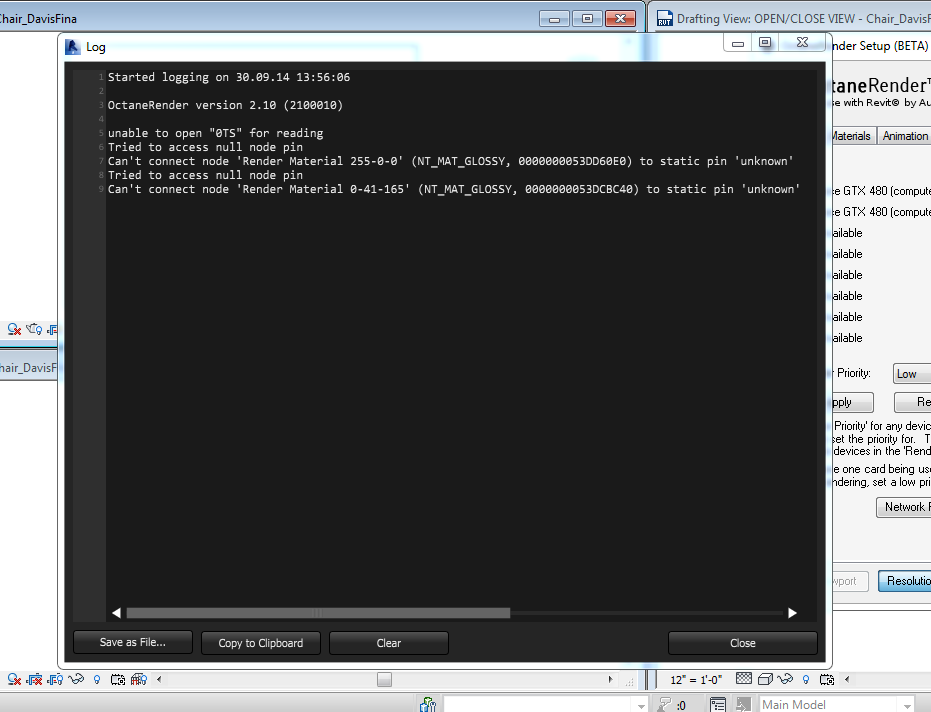
Task: Click the Log window title icon
Action: pos(72,47)
